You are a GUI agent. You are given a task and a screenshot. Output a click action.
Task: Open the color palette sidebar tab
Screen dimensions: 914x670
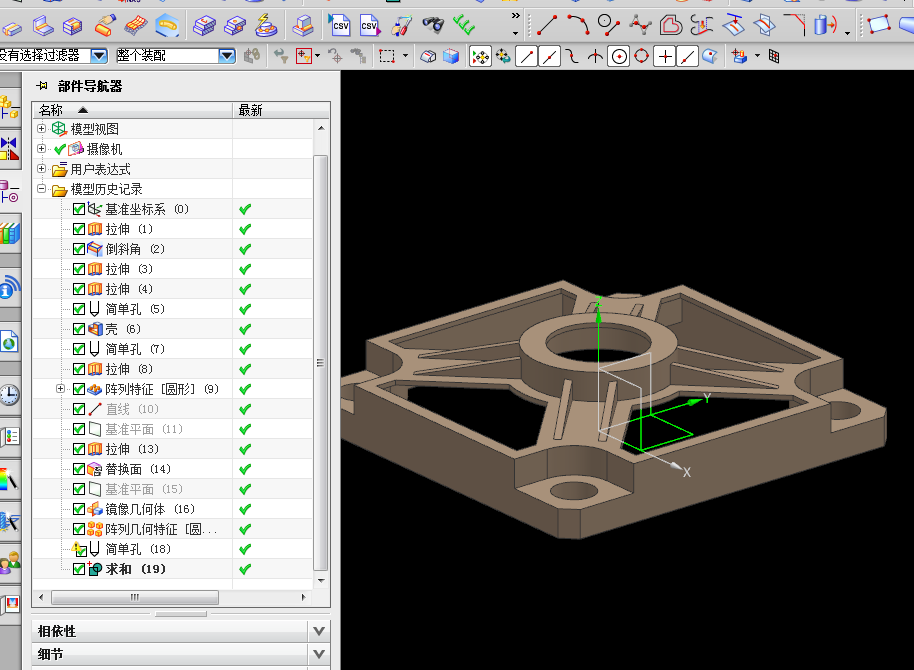point(10,479)
